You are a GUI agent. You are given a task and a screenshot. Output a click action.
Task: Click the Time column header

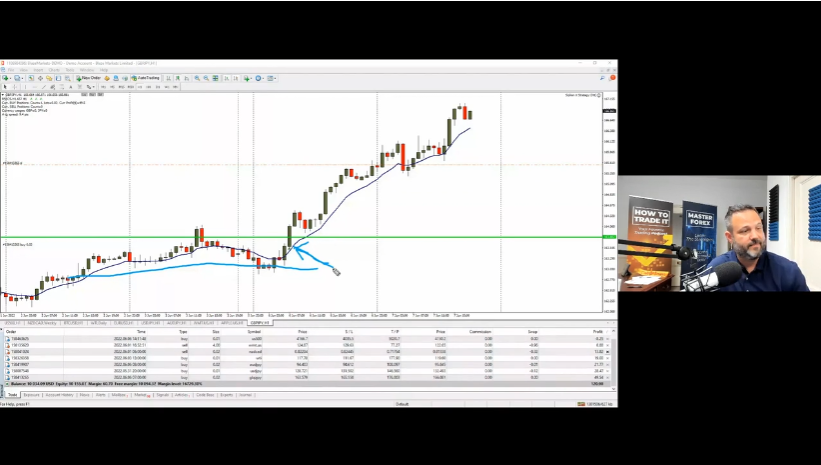pos(140,332)
